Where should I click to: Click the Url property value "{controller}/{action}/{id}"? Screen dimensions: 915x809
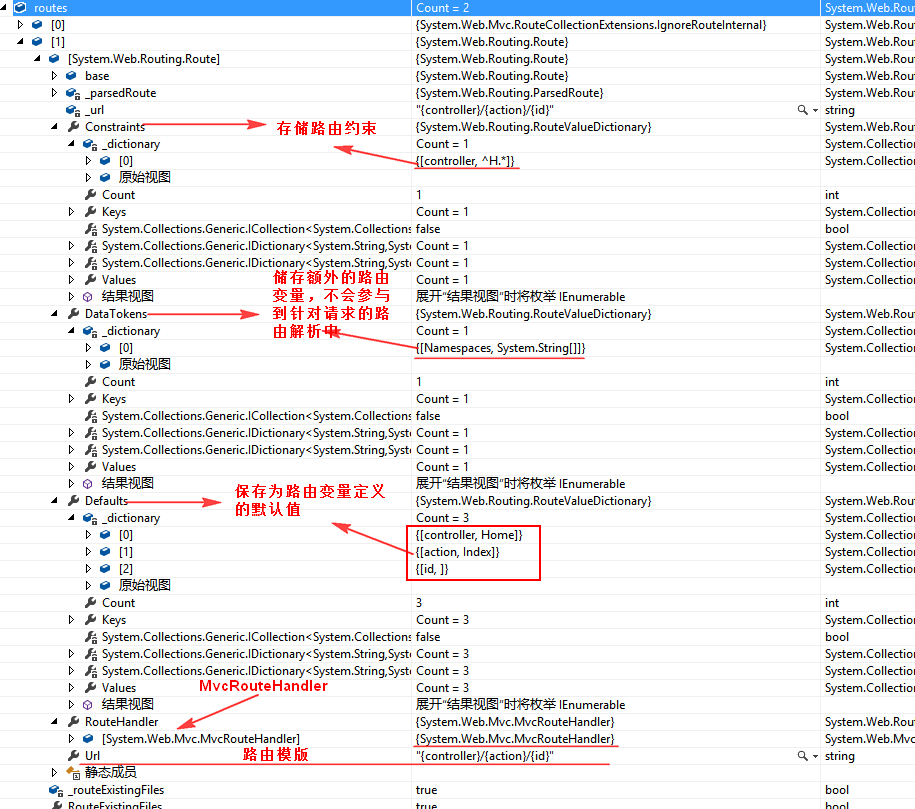click(x=484, y=755)
